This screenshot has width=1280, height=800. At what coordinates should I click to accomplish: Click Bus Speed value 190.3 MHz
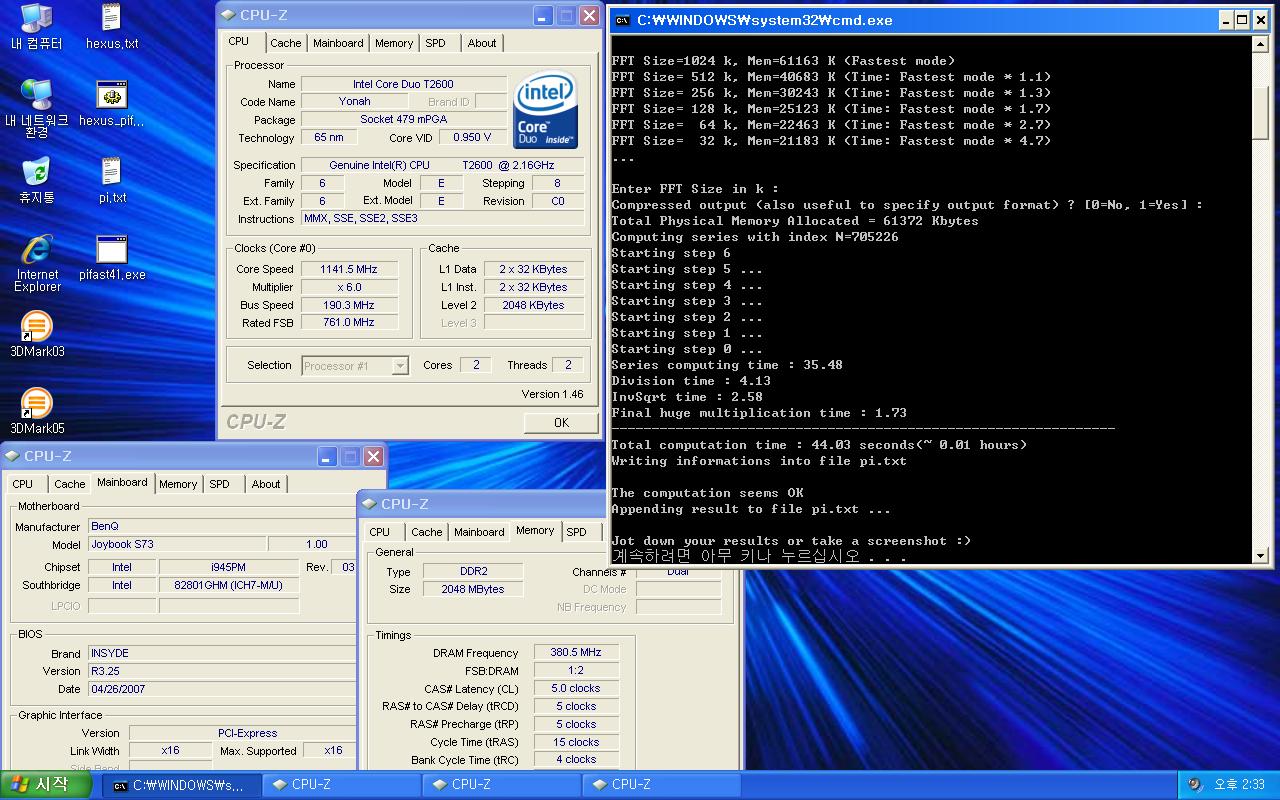pos(349,305)
